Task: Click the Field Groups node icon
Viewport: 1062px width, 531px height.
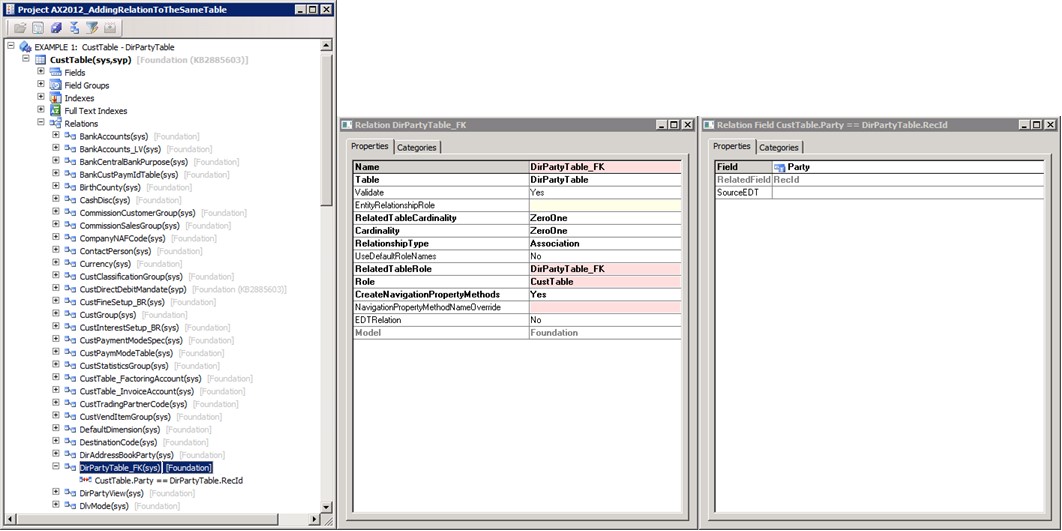Action: (x=56, y=86)
